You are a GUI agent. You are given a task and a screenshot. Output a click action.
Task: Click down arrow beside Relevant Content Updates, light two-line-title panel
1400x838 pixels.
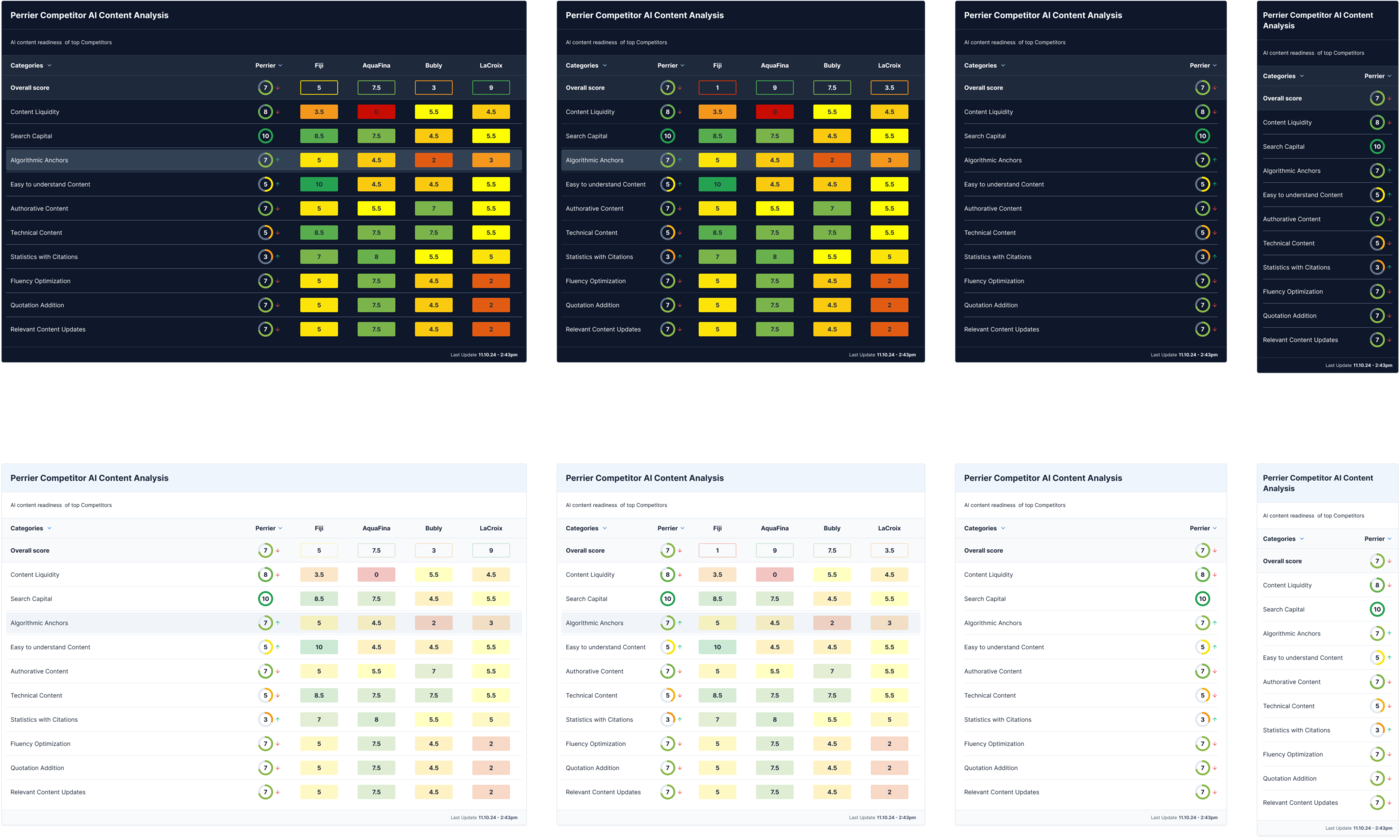[x=1389, y=803]
